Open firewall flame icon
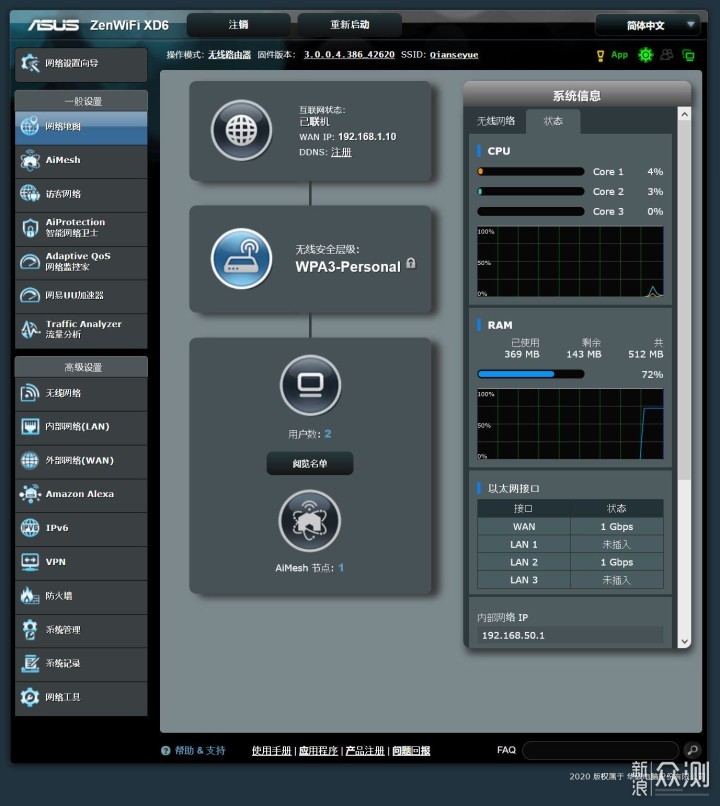Image resolution: width=720 pixels, height=806 pixels. [30, 596]
